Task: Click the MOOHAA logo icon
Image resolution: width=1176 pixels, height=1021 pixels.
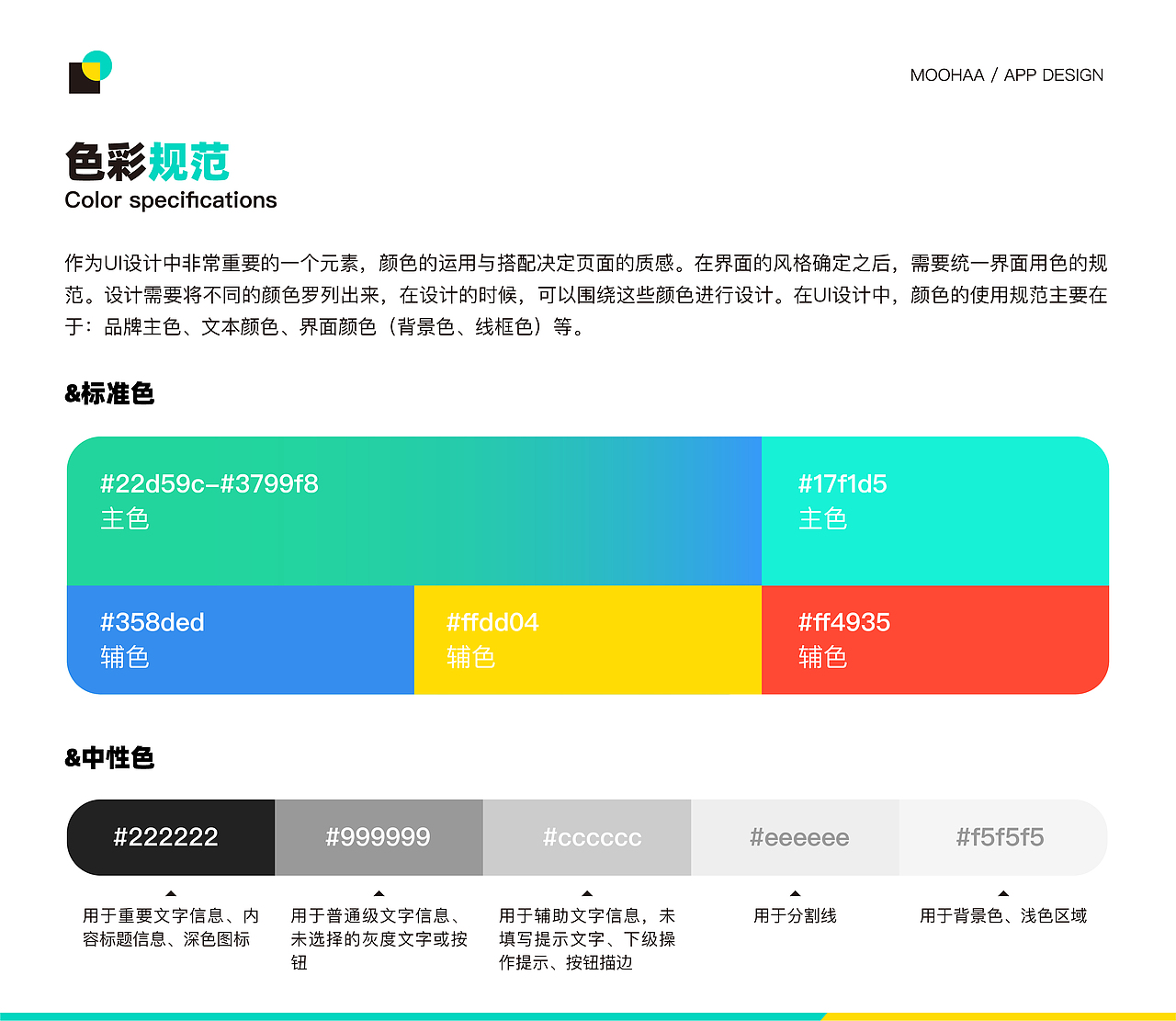Action: click(90, 72)
